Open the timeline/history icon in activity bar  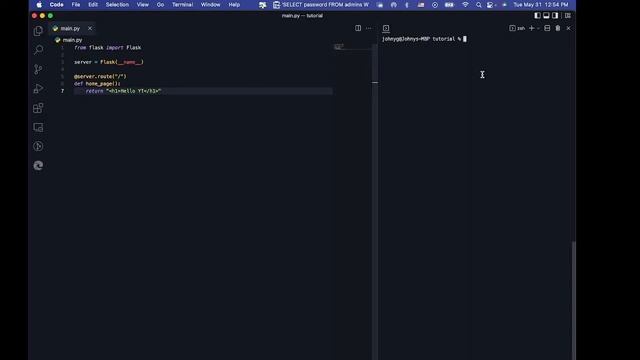coord(38,146)
